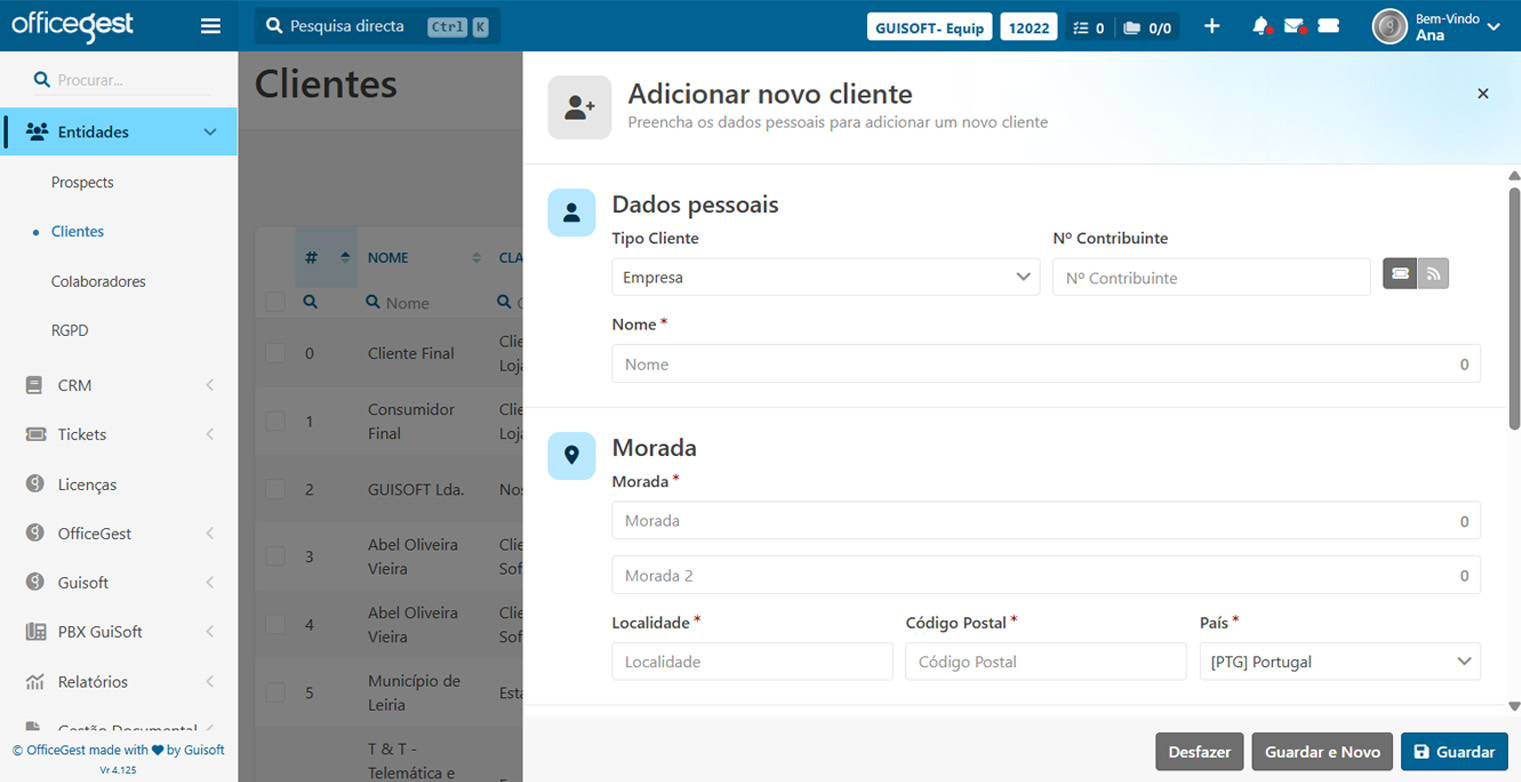The height and width of the screenshot is (782, 1521).
Task: Click the Guardar button
Action: (1454, 752)
